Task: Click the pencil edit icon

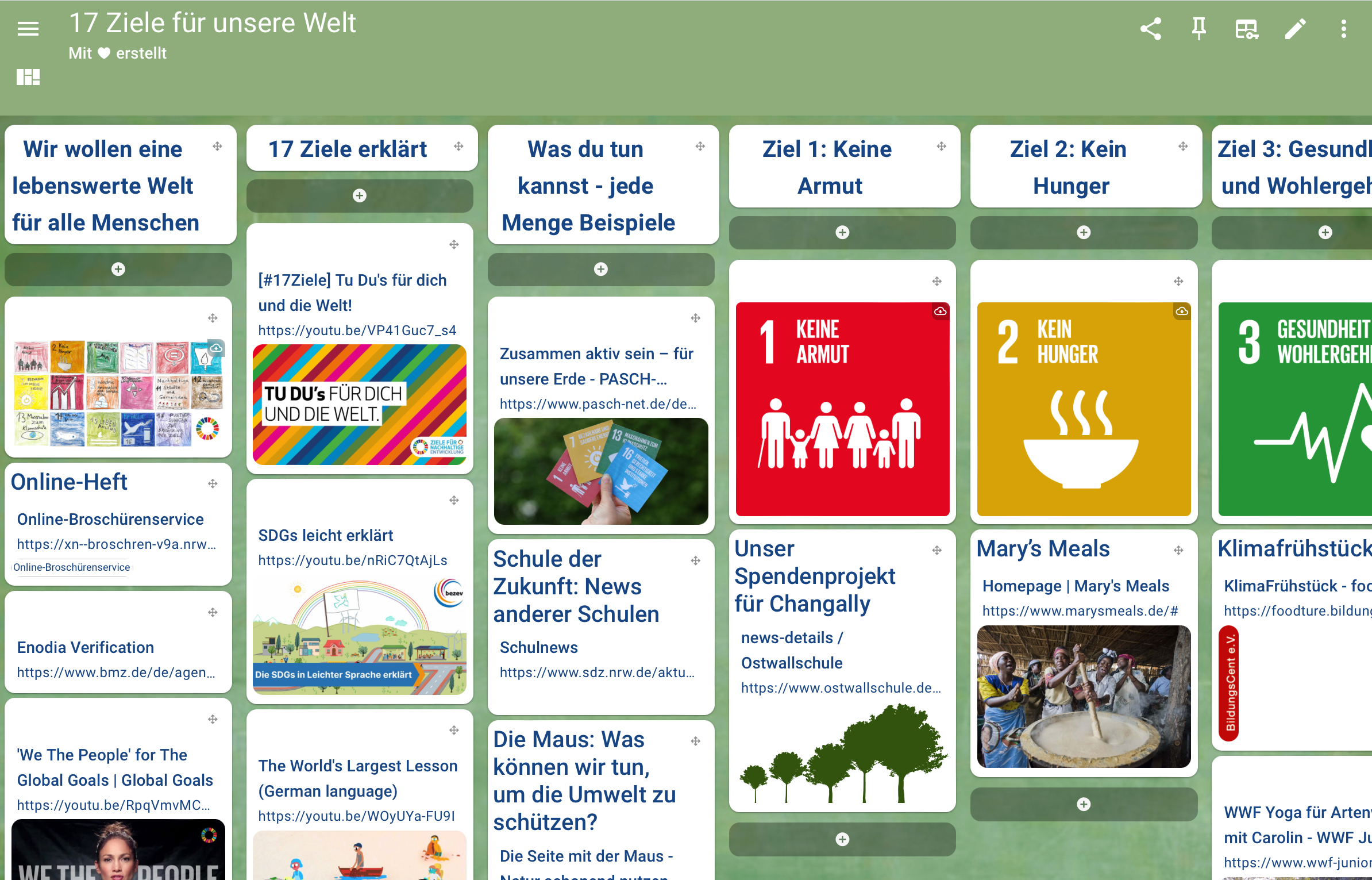Action: (1296, 29)
